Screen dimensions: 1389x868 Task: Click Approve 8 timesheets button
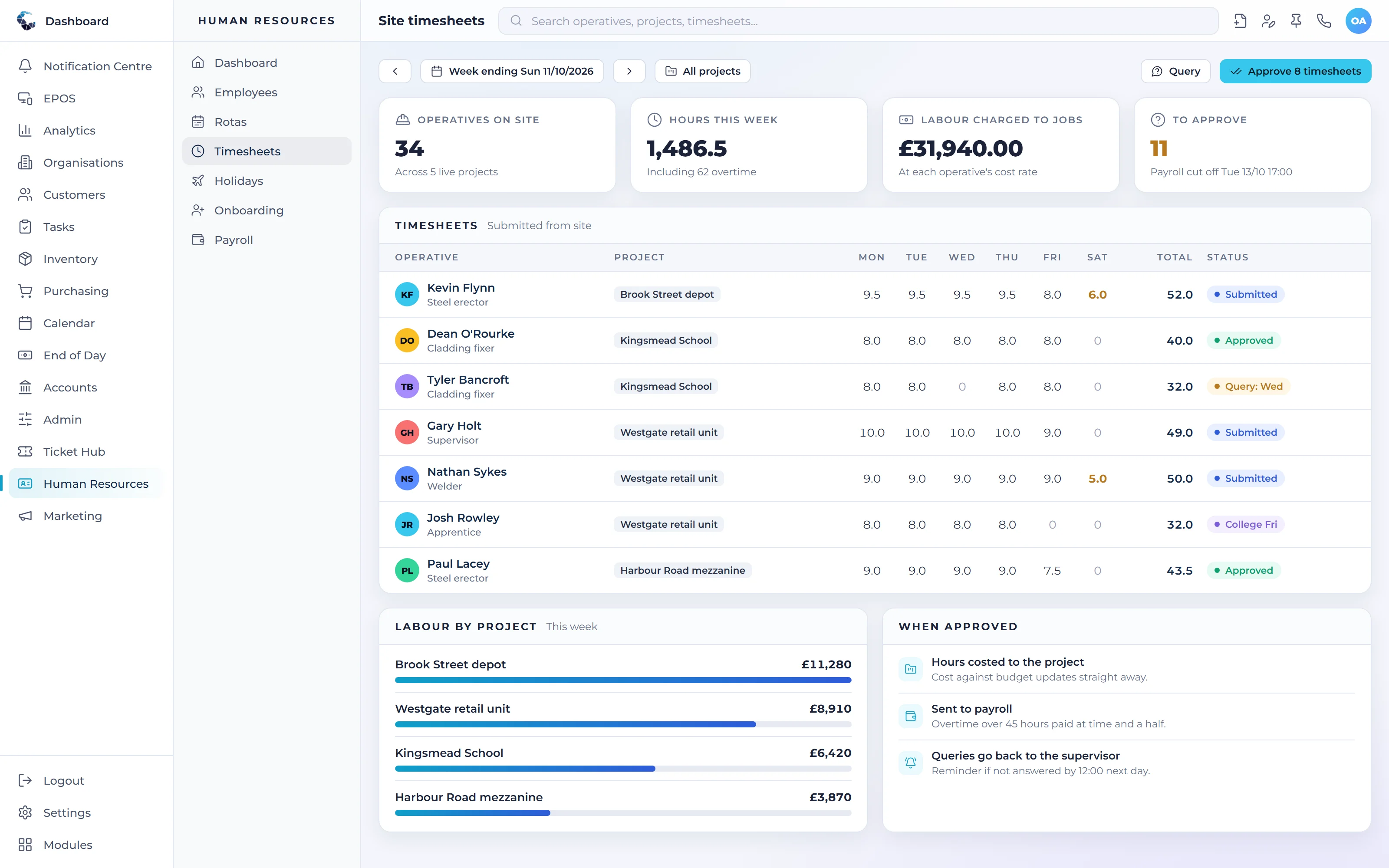[1295, 71]
